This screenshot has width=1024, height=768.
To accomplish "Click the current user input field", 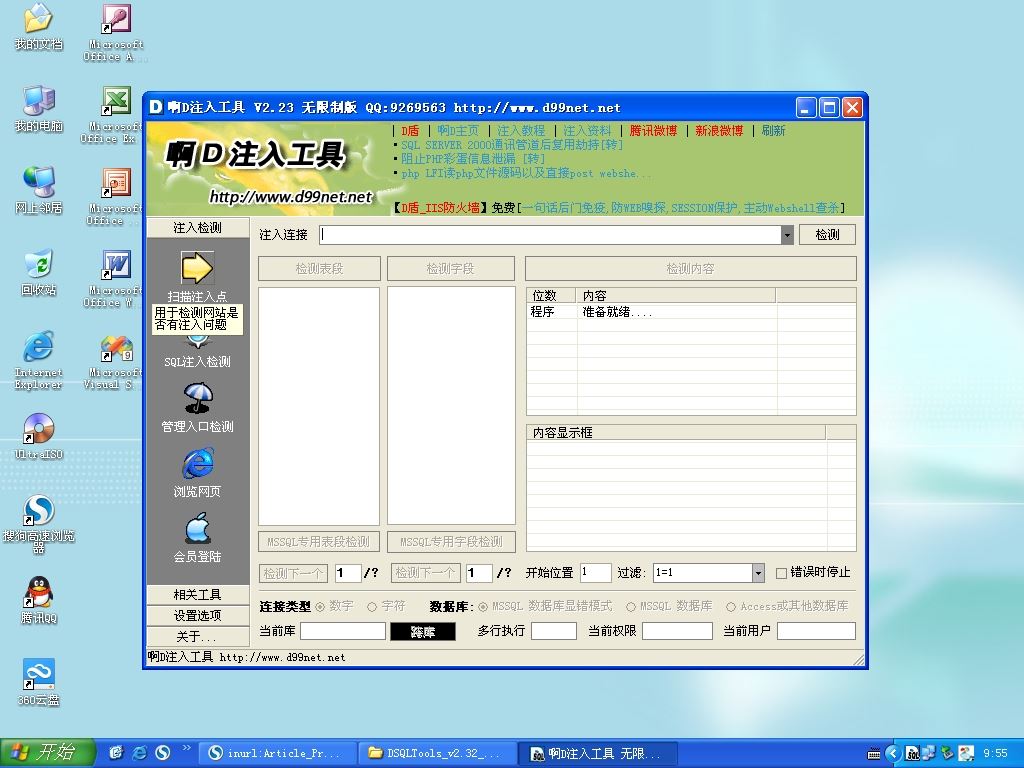I will [x=816, y=631].
